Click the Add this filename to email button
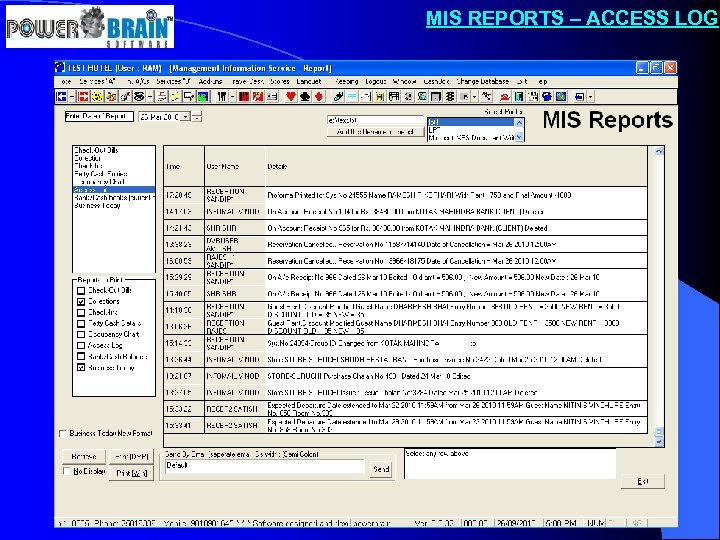This screenshot has width=720, height=540. tap(375, 132)
